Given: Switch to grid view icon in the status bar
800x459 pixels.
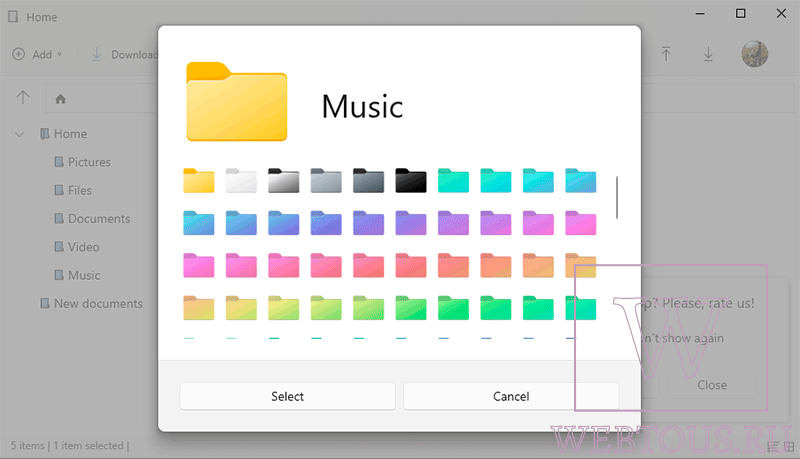Looking at the screenshot, I should (x=789, y=447).
